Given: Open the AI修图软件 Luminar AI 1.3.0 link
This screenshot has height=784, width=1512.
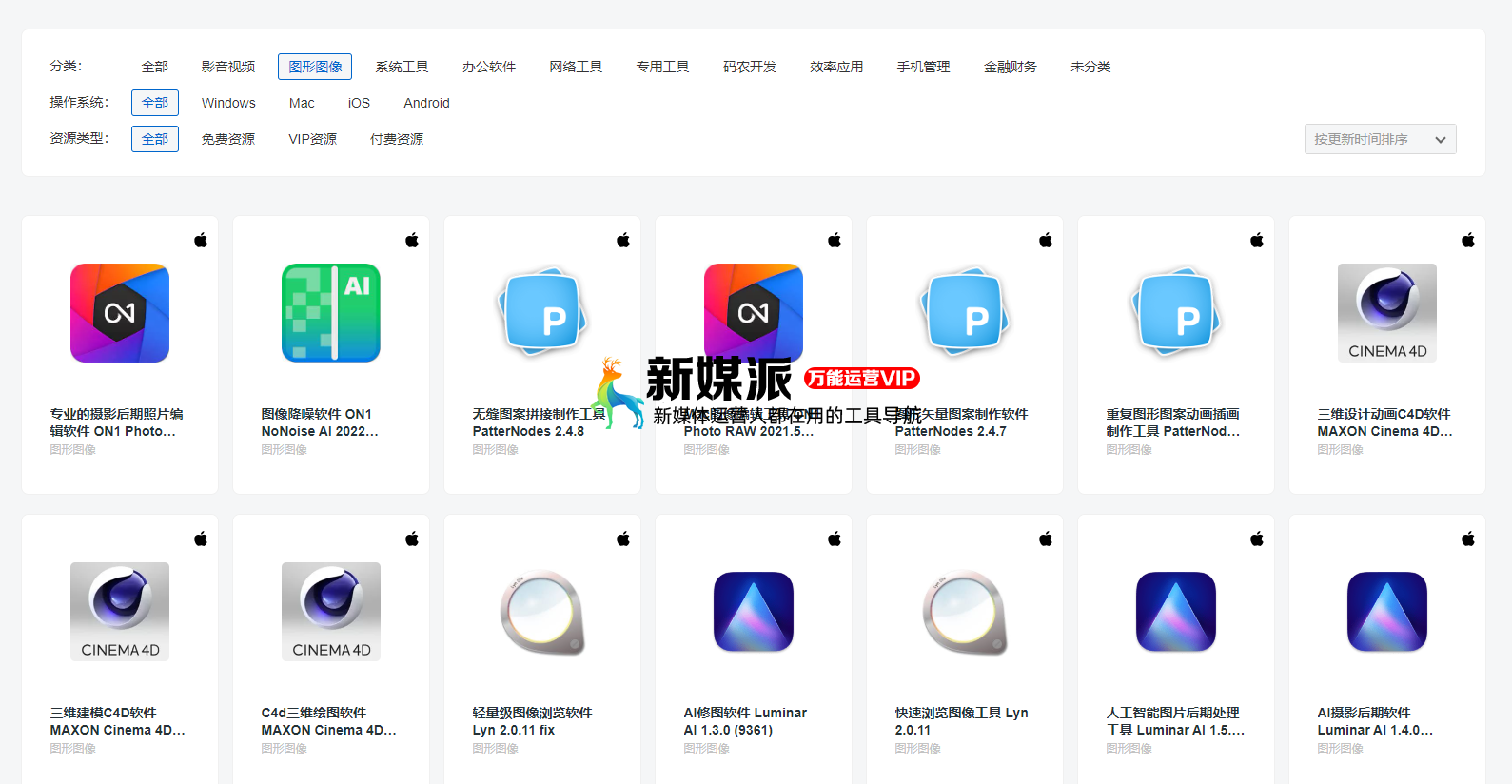Looking at the screenshot, I should coord(745,721).
